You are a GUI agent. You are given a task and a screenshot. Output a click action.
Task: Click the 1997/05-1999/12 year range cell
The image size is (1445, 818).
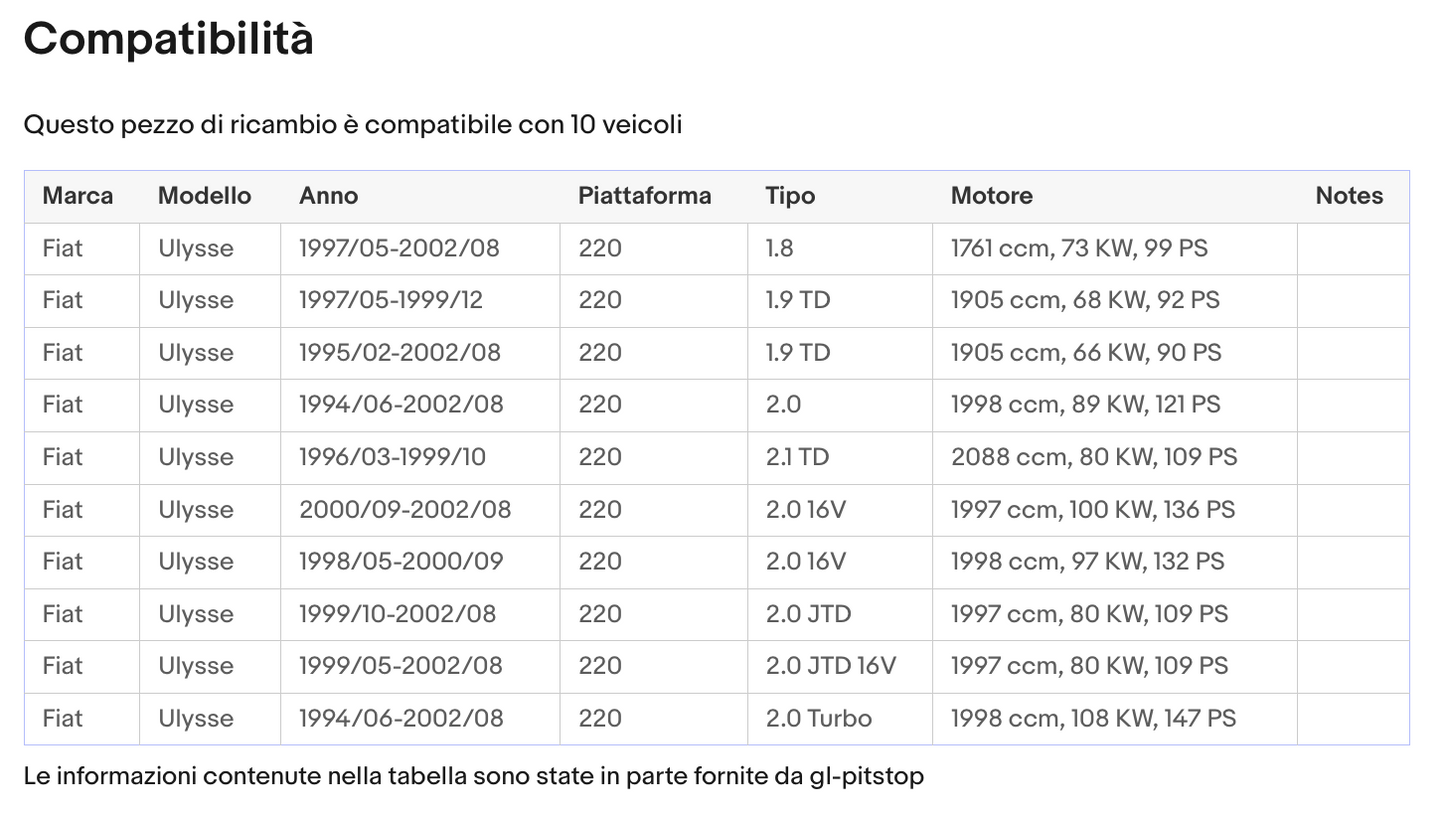pyautogui.click(x=391, y=300)
